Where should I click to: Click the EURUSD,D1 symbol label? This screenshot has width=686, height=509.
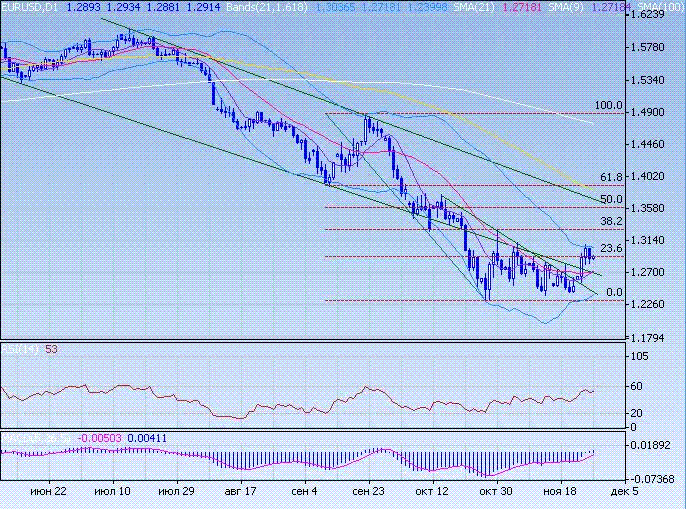(30, 6)
